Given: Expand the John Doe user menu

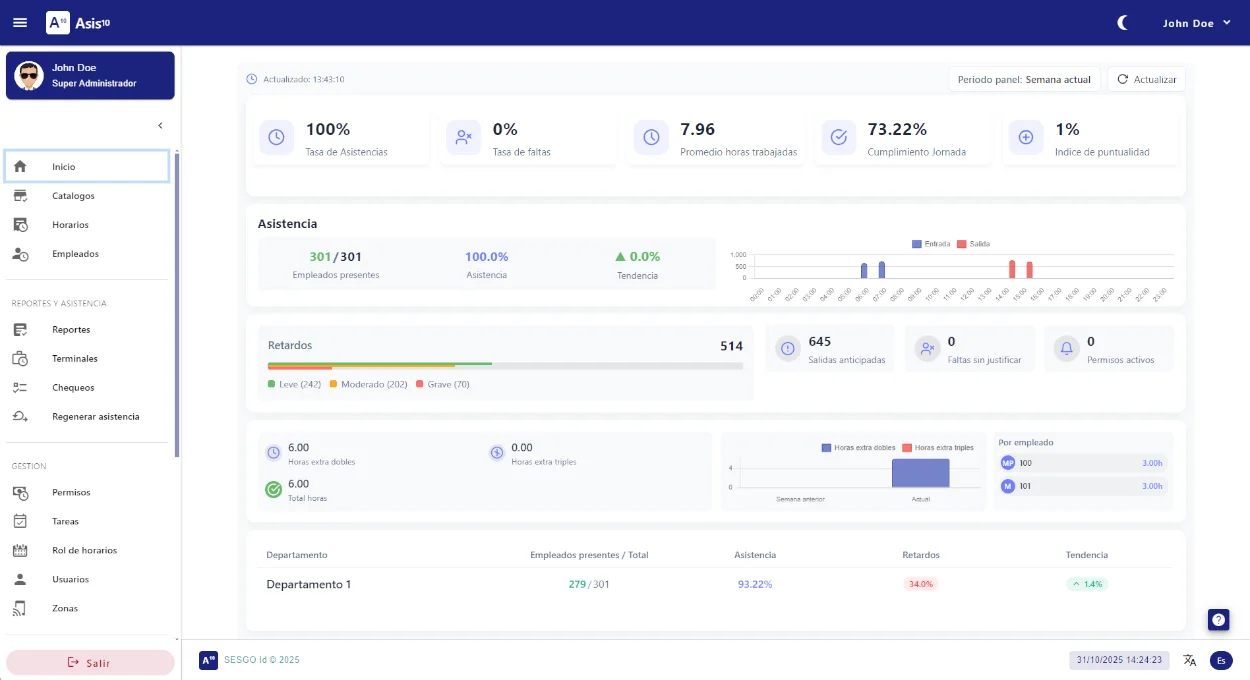Looking at the screenshot, I should tap(1196, 22).
